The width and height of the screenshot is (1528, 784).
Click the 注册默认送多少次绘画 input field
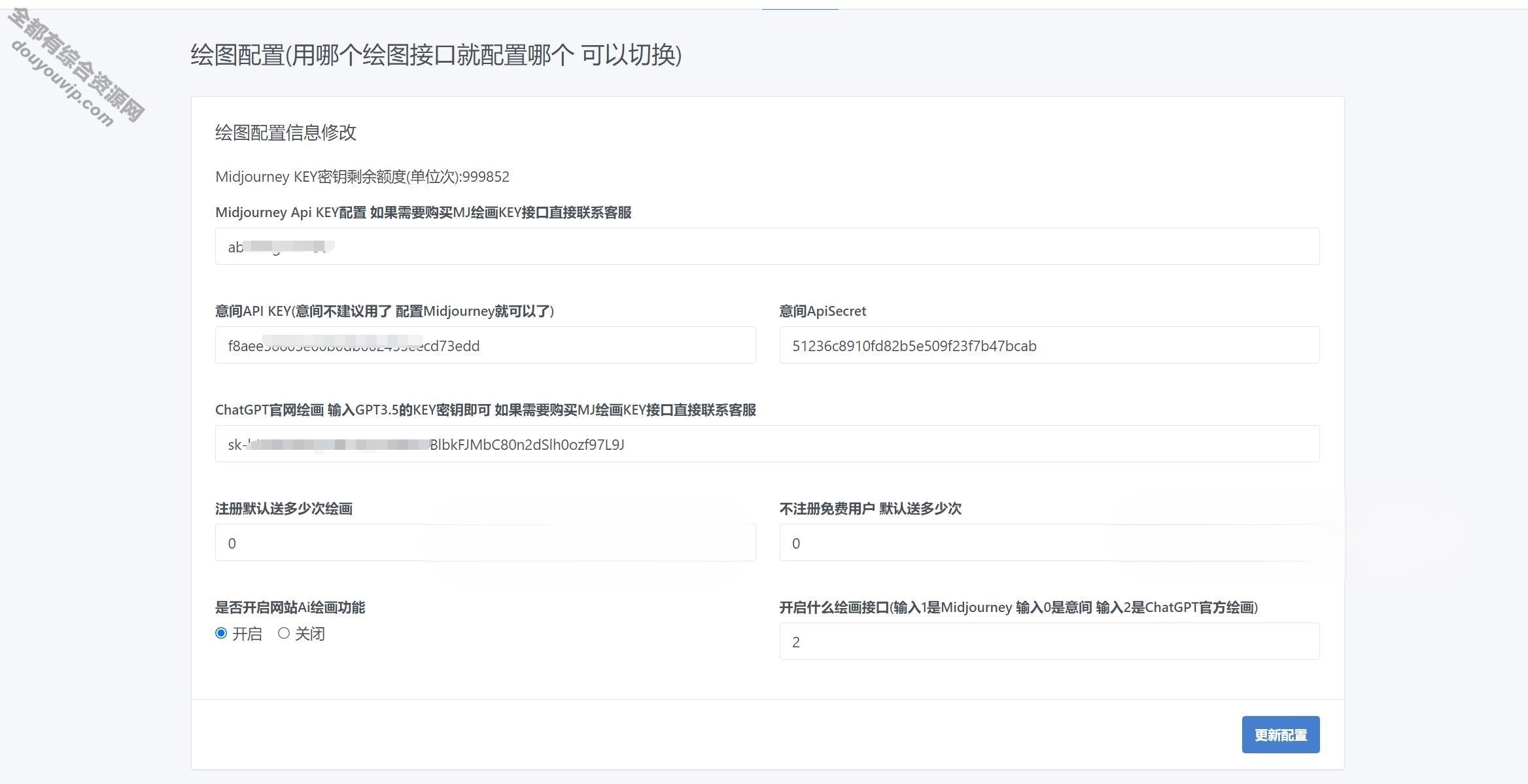[484, 542]
